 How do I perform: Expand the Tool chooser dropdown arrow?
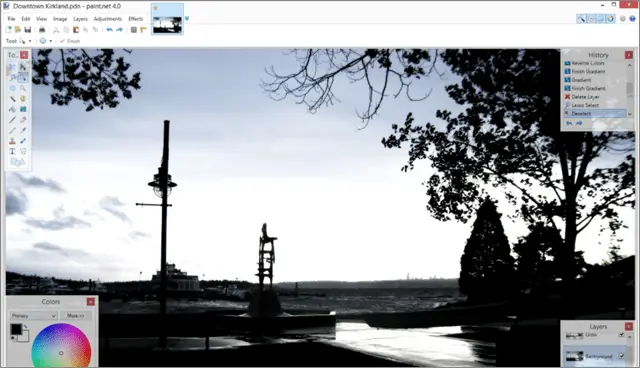click(30, 41)
